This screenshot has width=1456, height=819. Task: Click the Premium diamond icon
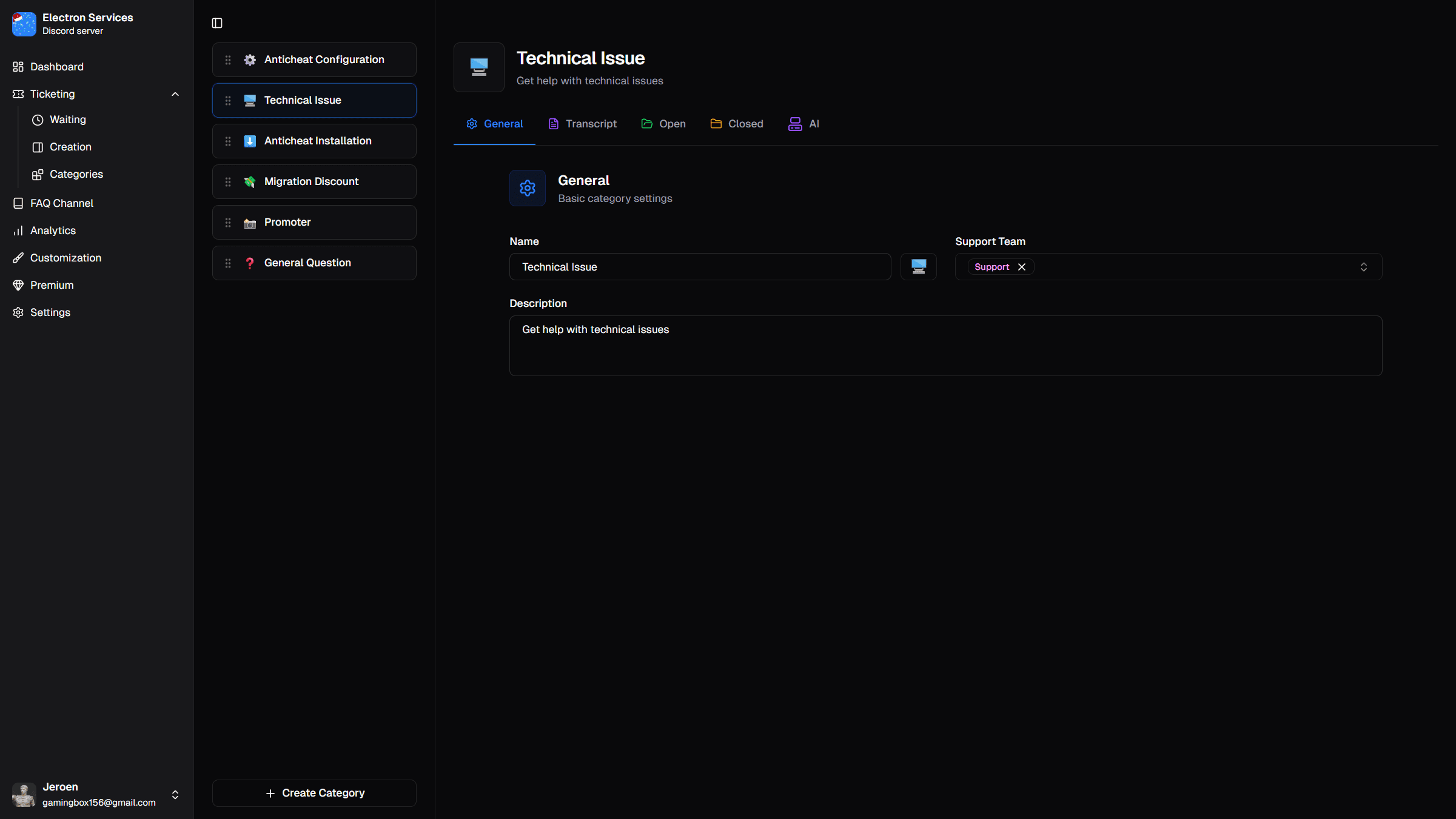(18, 285)
